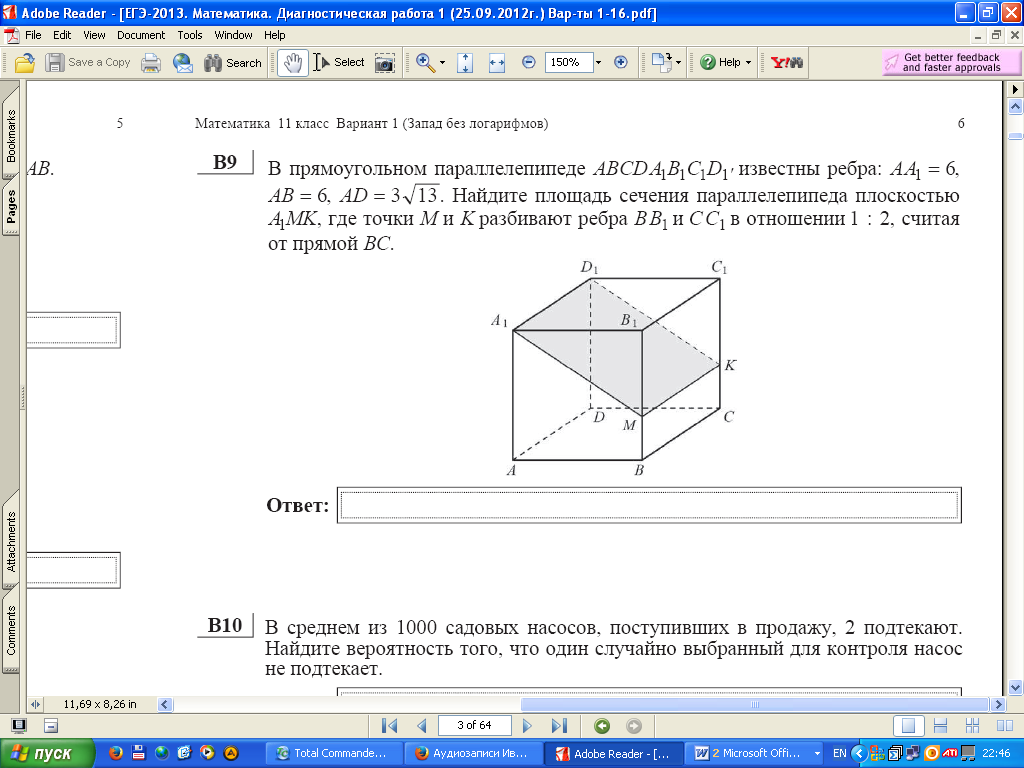Image resolution: width=1024 pixels, height=768 pixels.
Task: Click the rotate pages toolbar icon
Action: [x=661, y=63]
